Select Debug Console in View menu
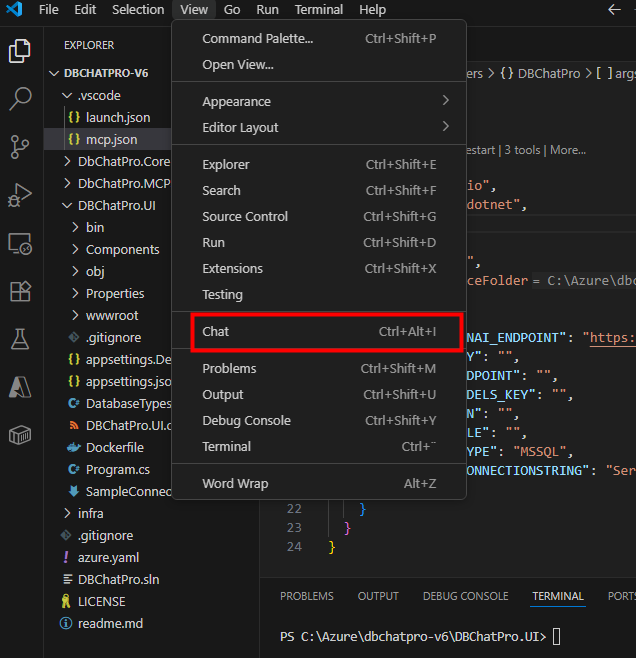The height and width of the screenshot is (658, 636). point(319,420)
